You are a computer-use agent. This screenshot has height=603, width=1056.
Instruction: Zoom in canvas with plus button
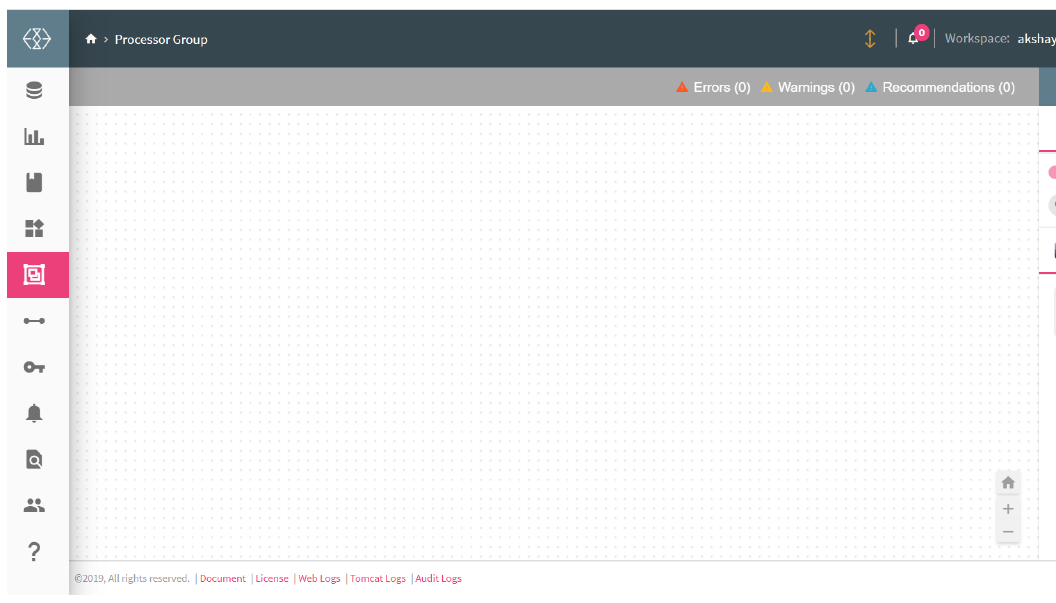pyautogui.click(x=1008, y=509)
